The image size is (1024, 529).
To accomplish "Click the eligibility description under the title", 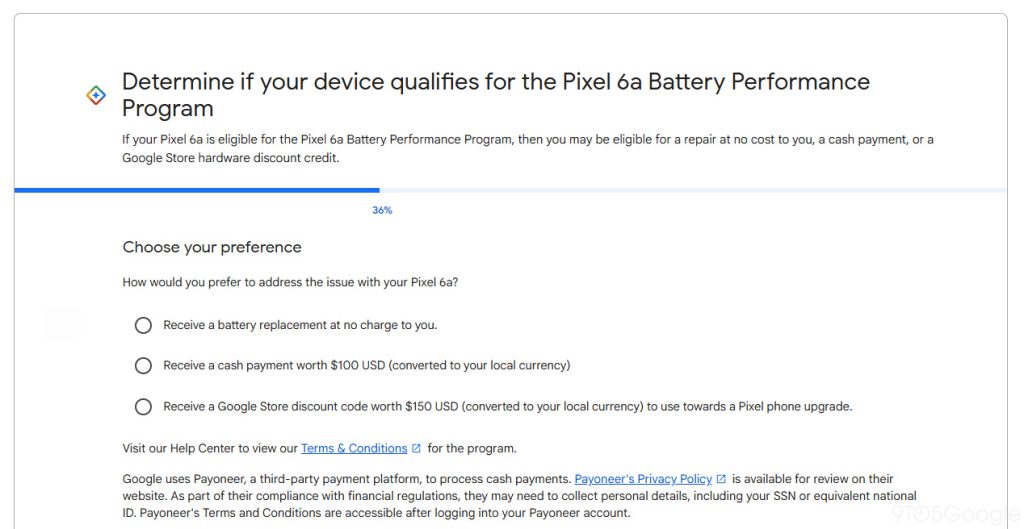I will click(x=527, y=148).
